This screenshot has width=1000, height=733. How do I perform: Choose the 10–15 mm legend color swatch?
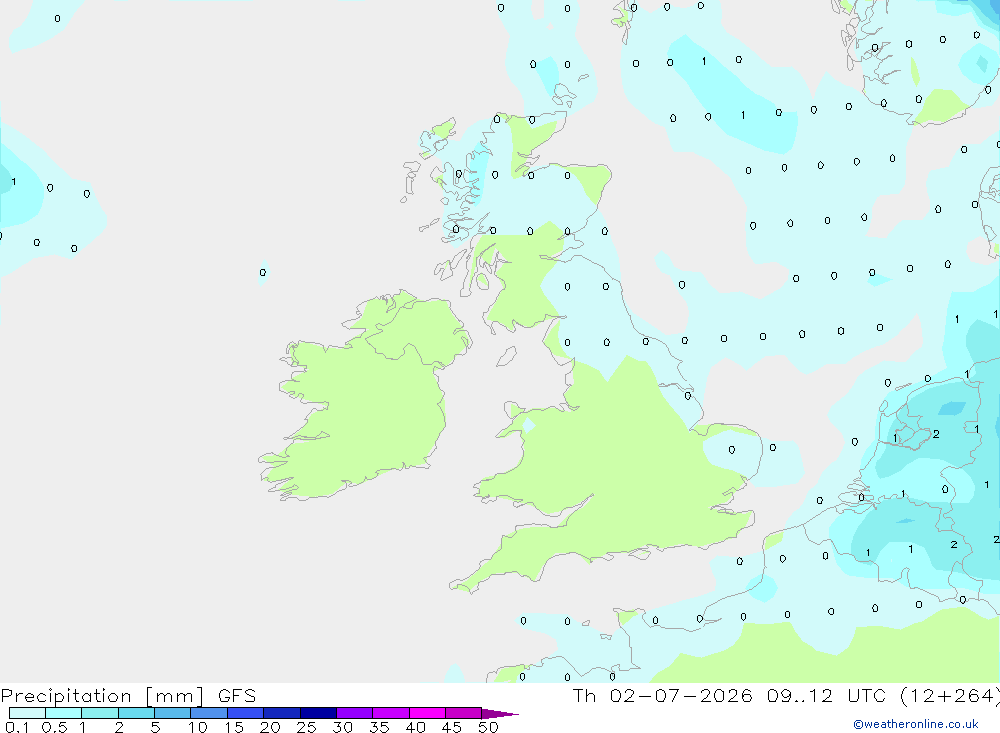(x=209, y=713)
